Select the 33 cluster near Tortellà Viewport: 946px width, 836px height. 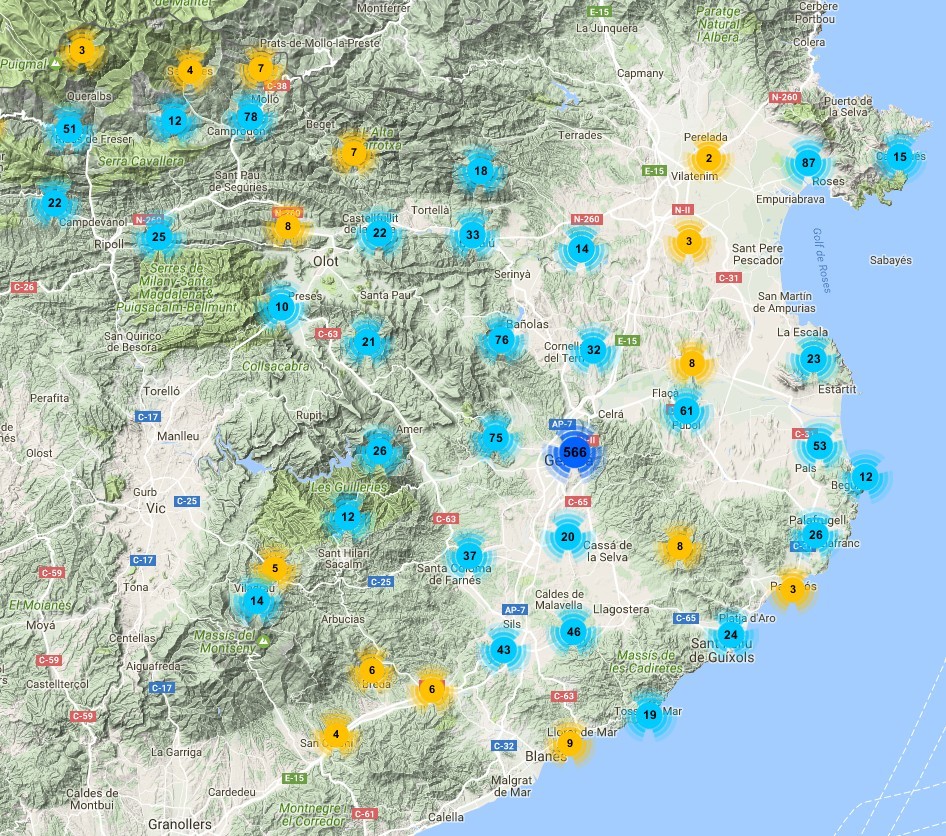472,236
